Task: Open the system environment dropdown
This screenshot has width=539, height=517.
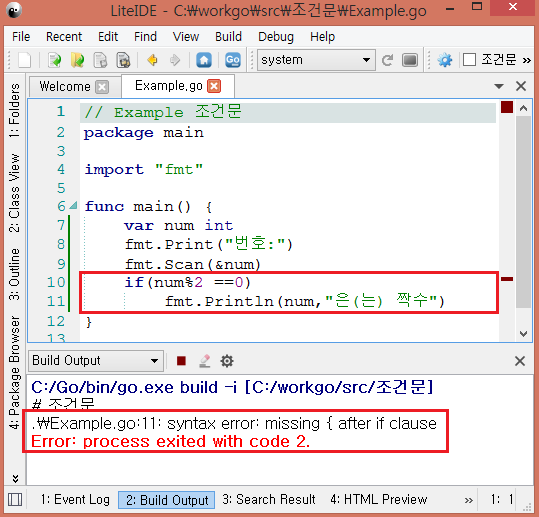Action: coord(316,60)
